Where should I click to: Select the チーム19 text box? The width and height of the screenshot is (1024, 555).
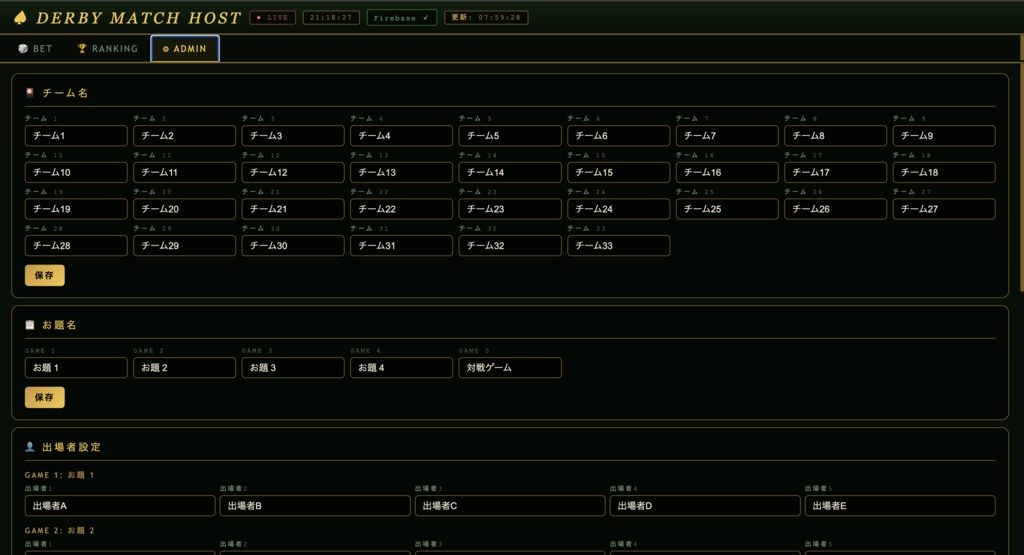point(76,209)
